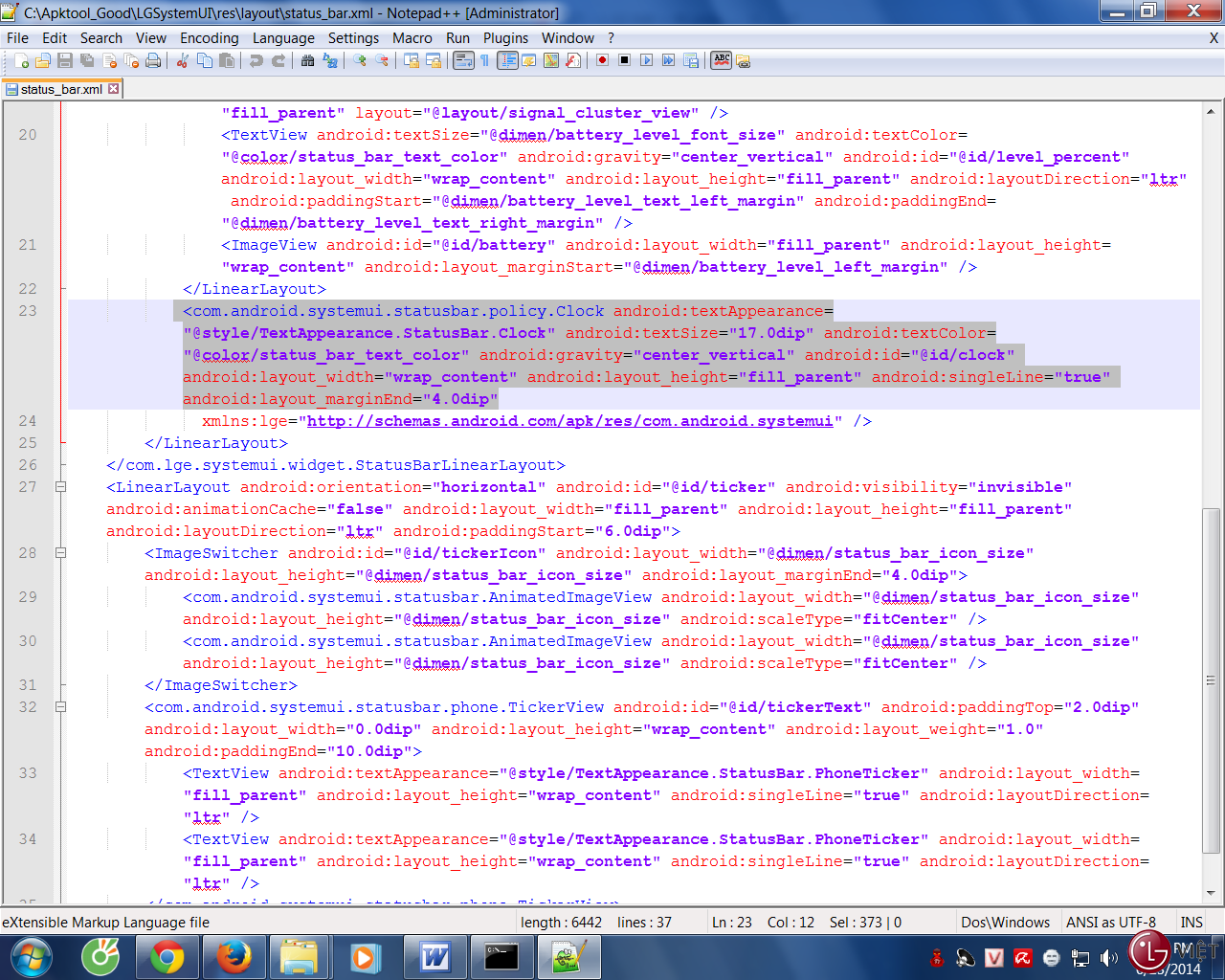Click ANSI as UTF-8 encoding in status bar
The image size is (1225, 980).
coord(1111,923)
